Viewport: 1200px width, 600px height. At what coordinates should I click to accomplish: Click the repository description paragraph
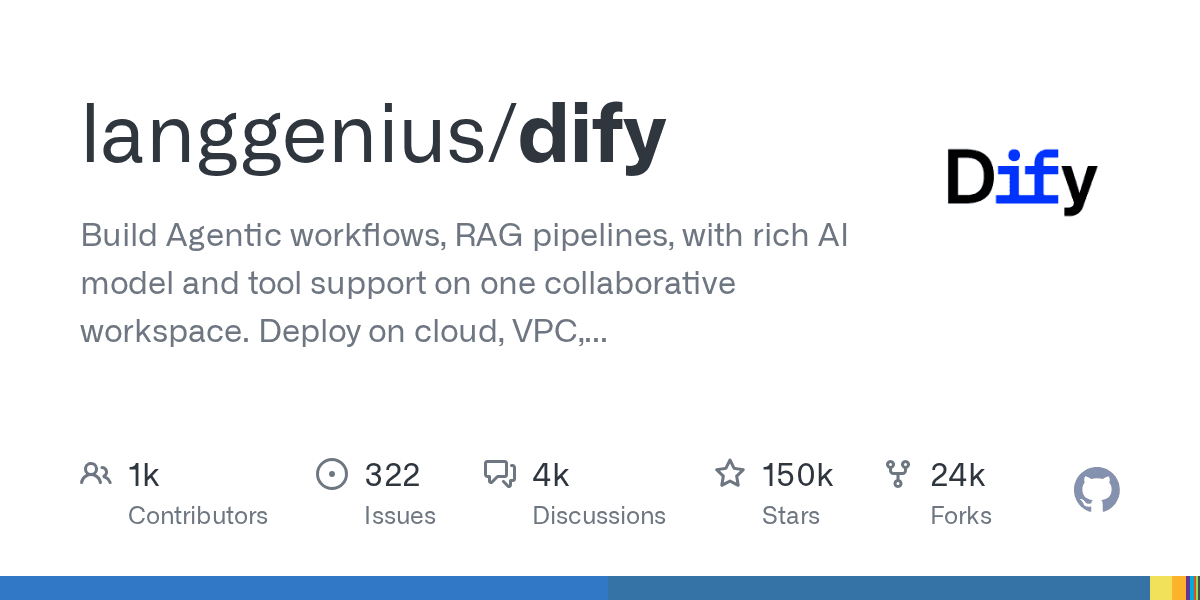tap(465, 283)
